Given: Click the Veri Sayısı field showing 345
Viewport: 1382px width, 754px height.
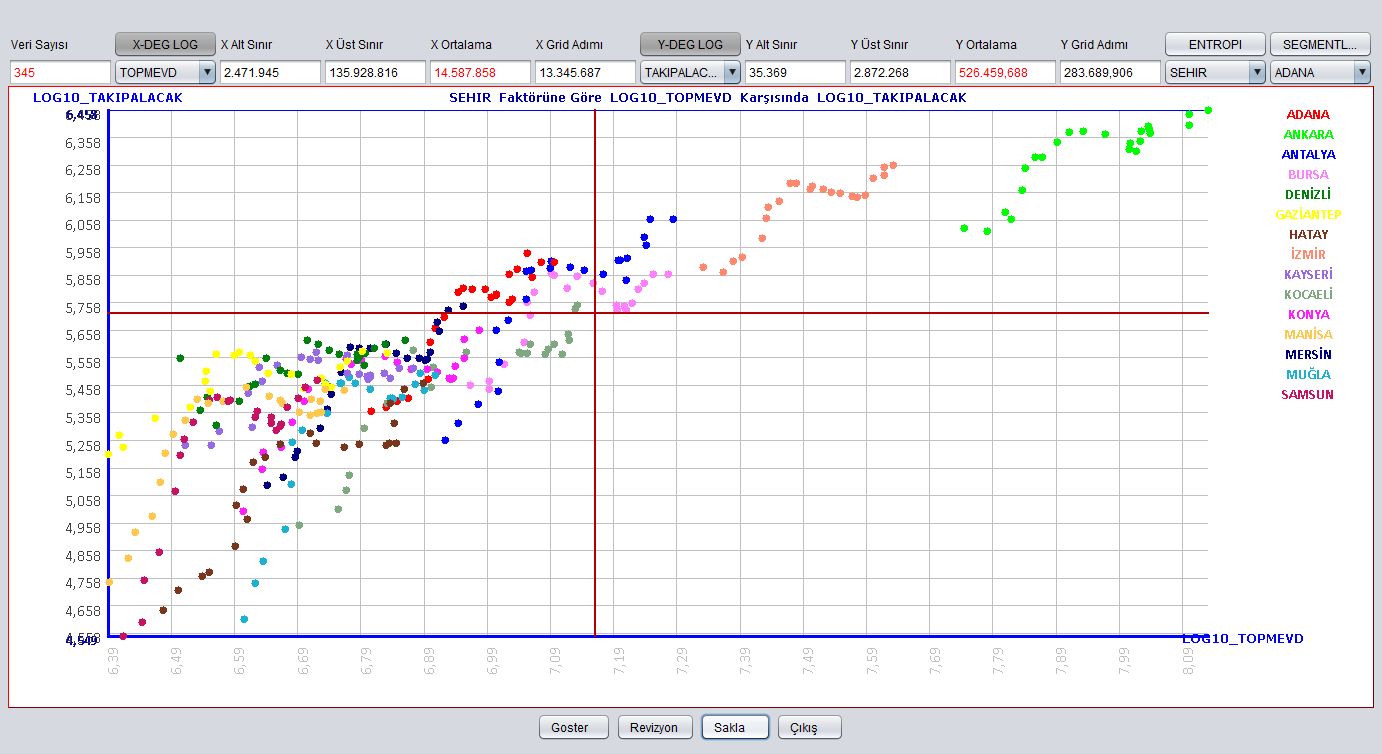Looking at the screenshot, I should [60, 72].
